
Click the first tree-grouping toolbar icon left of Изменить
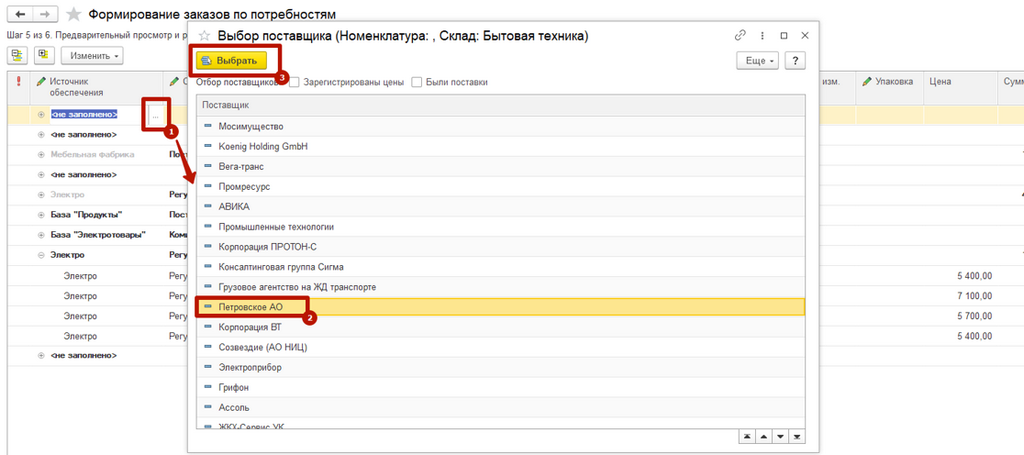[17, 55]
